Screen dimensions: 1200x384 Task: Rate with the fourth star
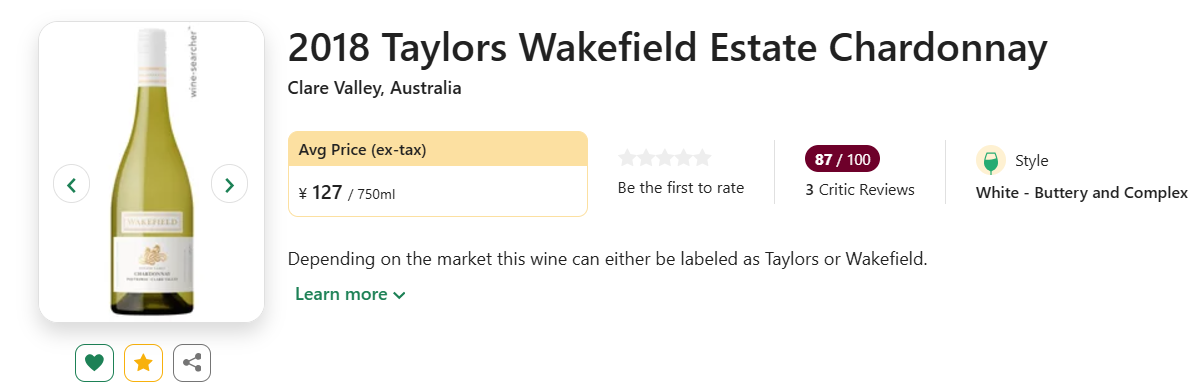(x=684, y=158)
